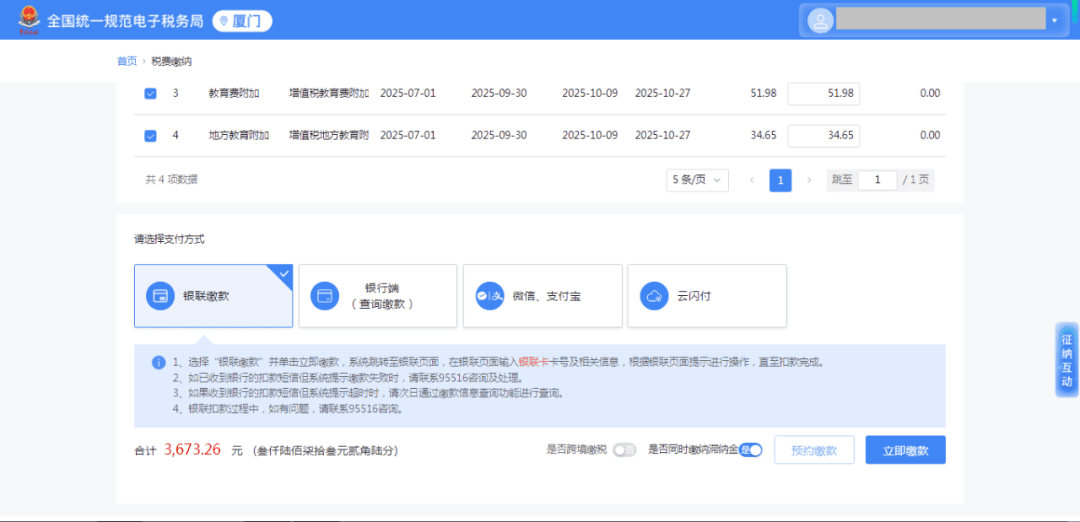Choose the 云闪付 cloud icon
Screen dimensions: 1080x522
[x=653, y=296]
